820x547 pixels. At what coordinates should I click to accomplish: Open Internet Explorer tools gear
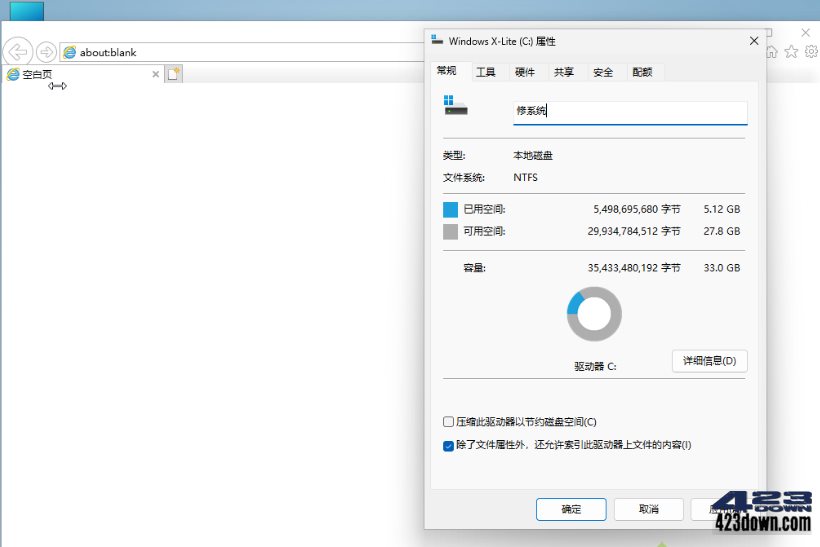pos(811,52)
